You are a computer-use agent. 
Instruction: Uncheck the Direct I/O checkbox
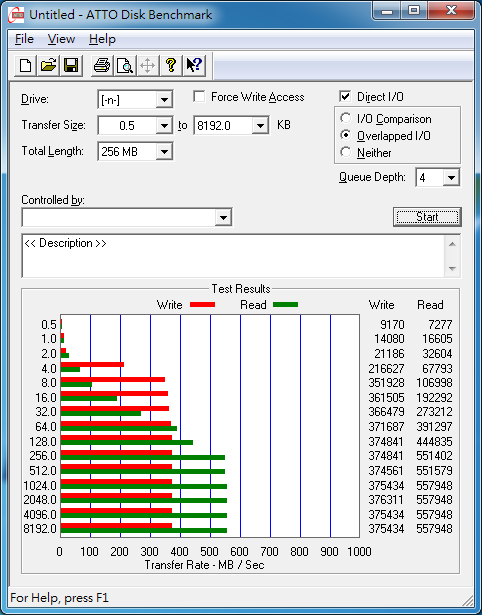[x=345, y=96]
